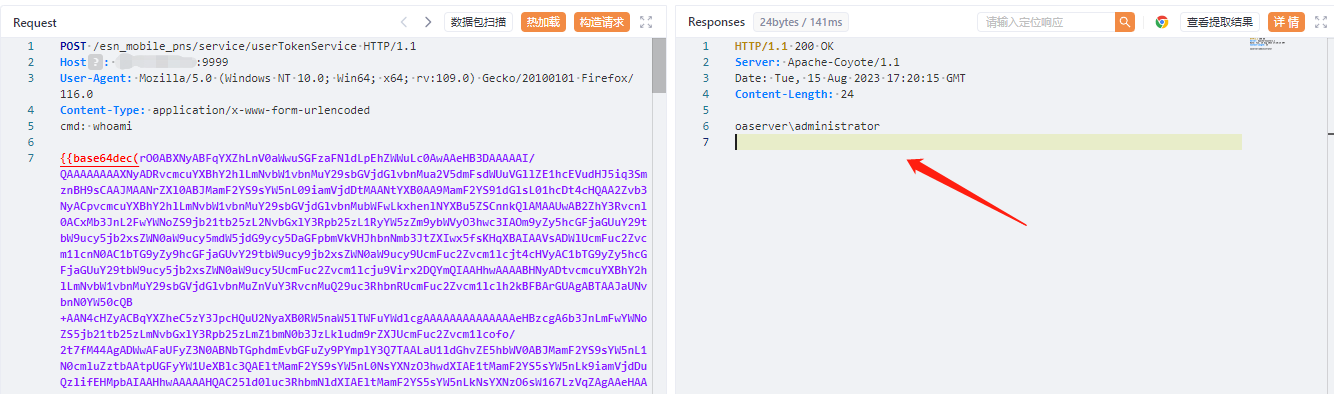Viewport: 1334px width, 394px height.
Task: Click the cmd: whoami header line
Action: click(96, 126)
